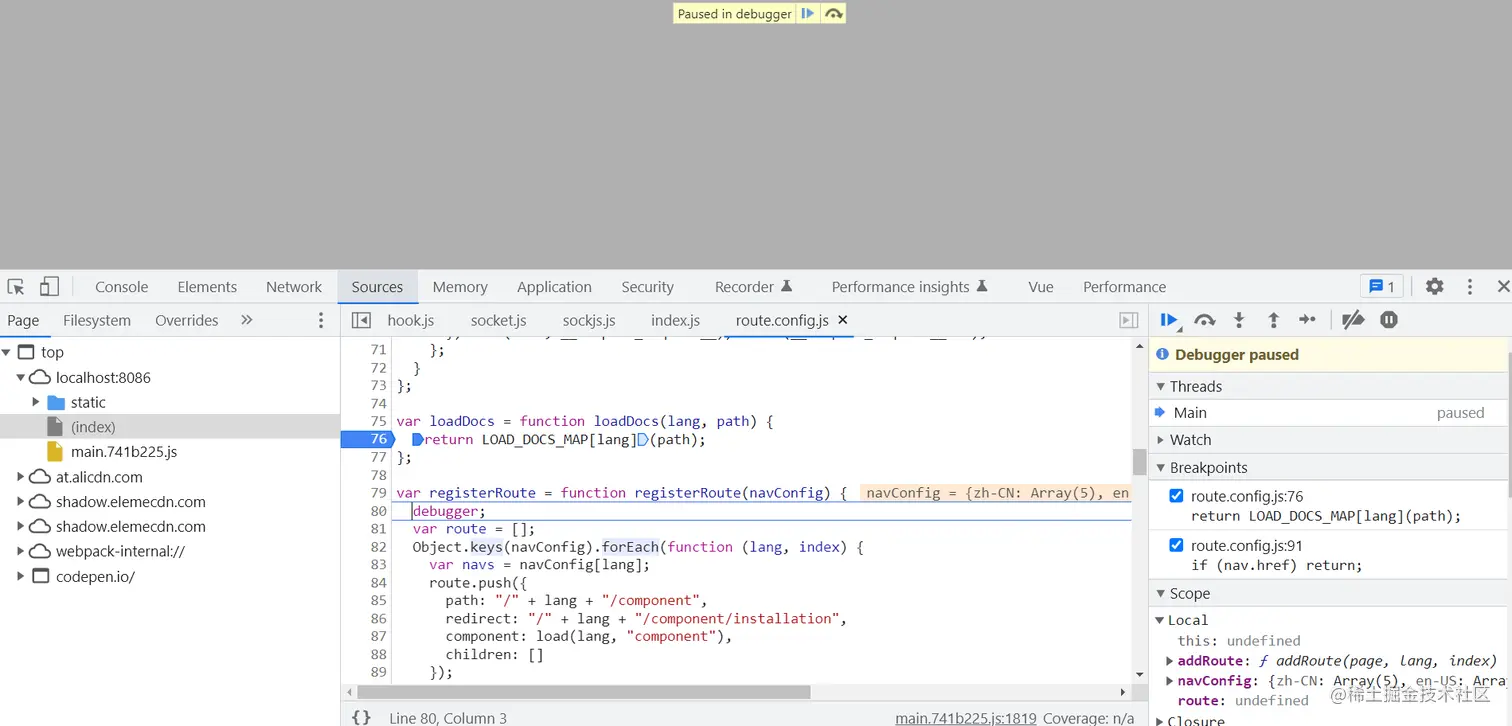Screen dimensions: 1512x726
Task: Click the Performance insights flask icon
Action: pyautogui.click(x=982, y=287)
